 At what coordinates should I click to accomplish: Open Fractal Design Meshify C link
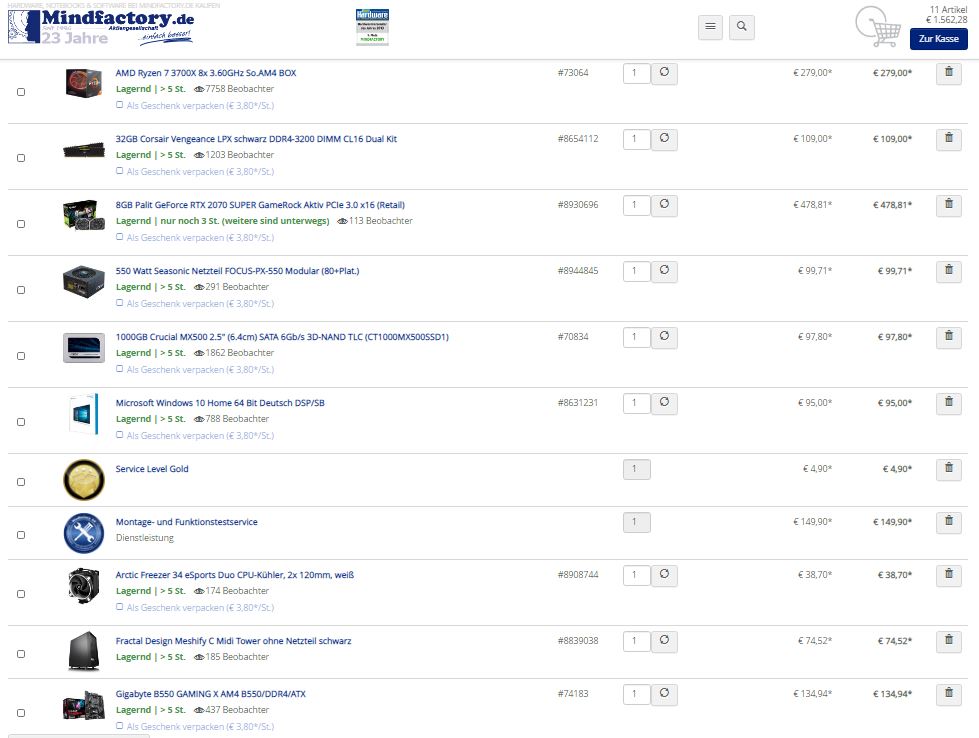(234, 641)
